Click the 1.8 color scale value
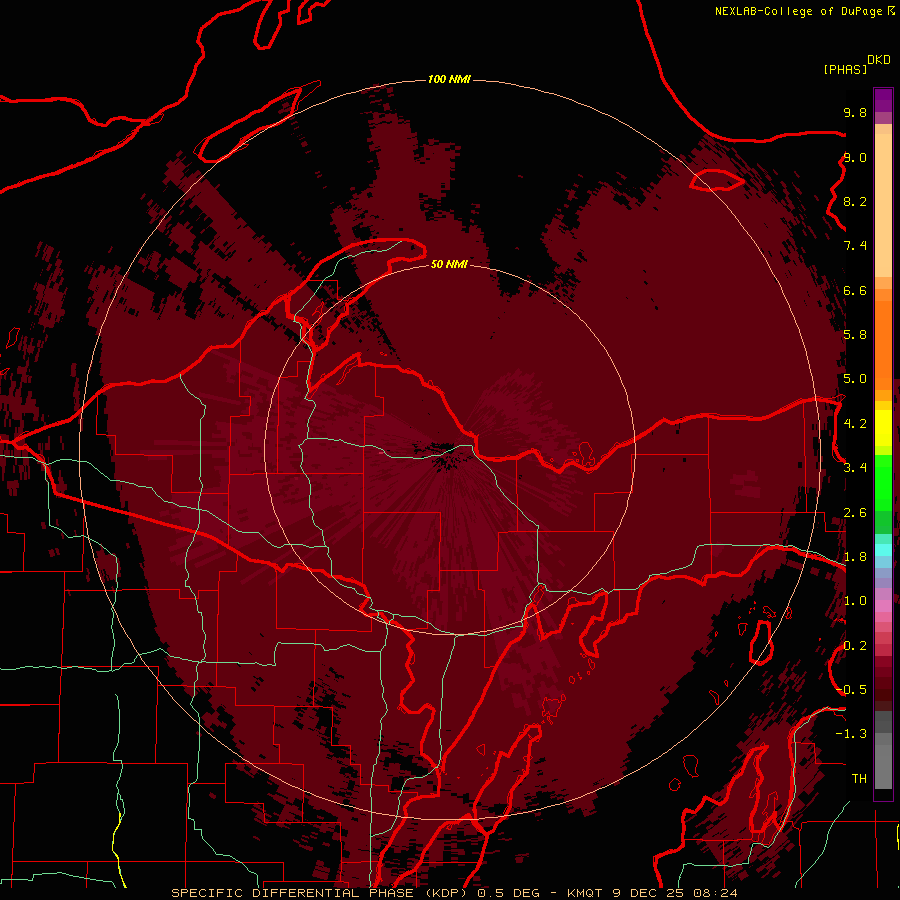The height and width of the screenshot is (900, 900). [x=855, y=557]
